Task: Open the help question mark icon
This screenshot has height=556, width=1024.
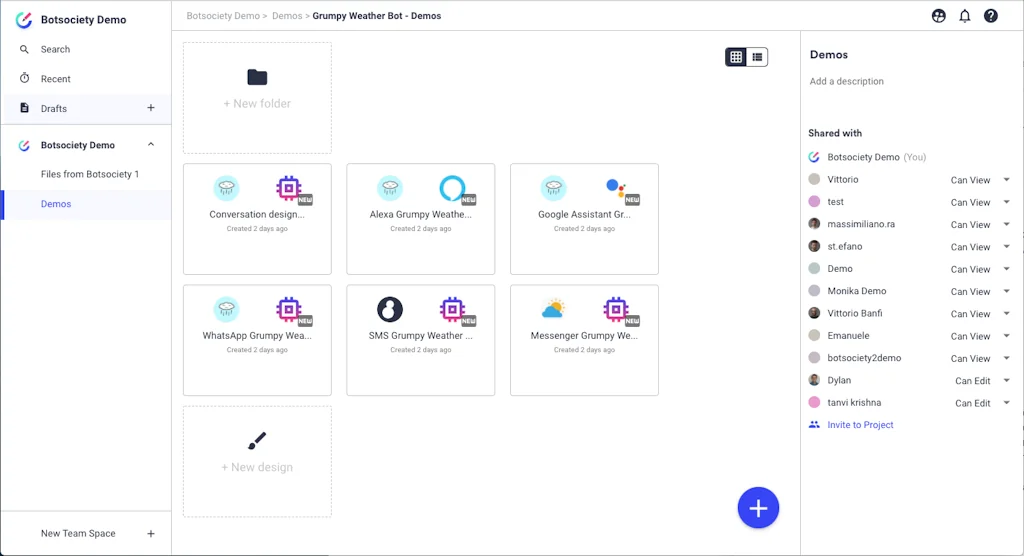Action: click(990, 16)
